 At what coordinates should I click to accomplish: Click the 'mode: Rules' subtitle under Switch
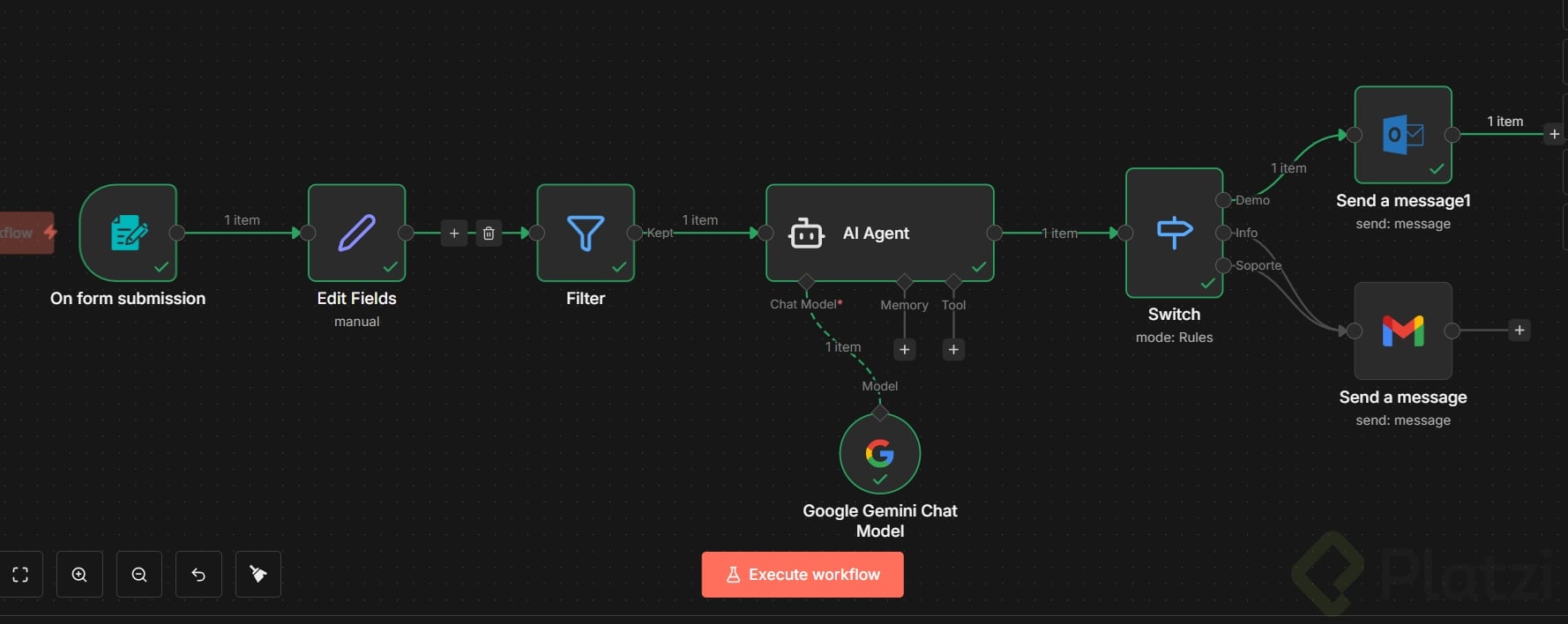pos(1174,338)
